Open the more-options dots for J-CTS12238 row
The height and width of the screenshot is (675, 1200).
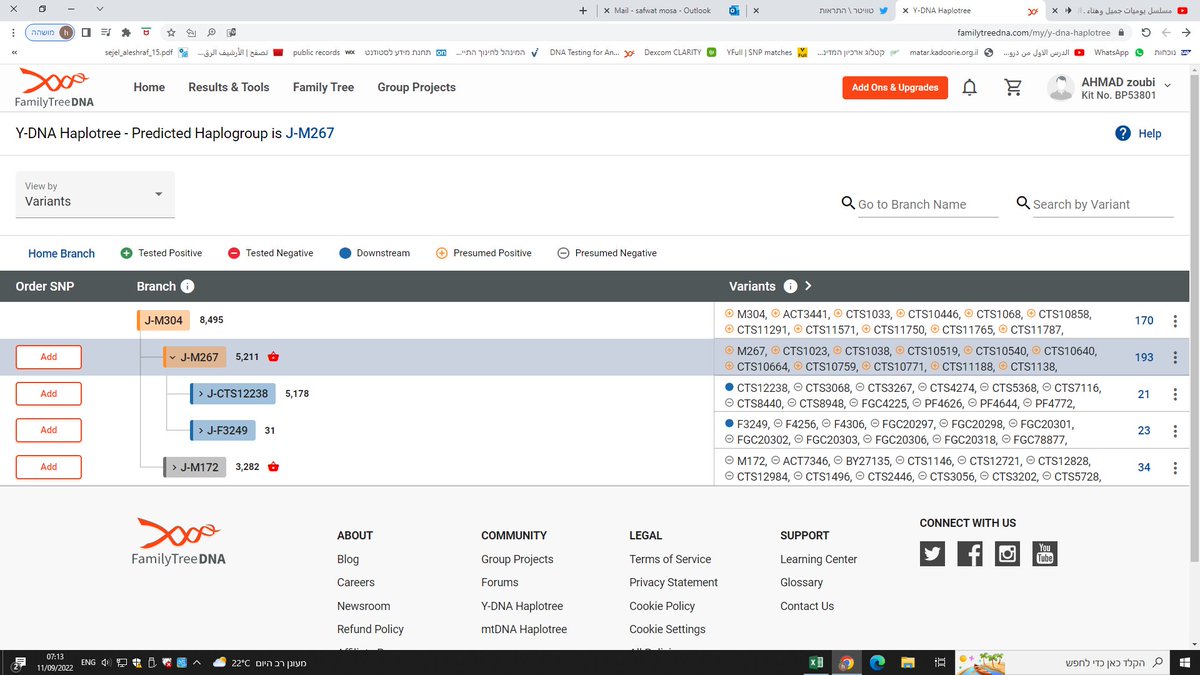click(x=1175, y=394)
